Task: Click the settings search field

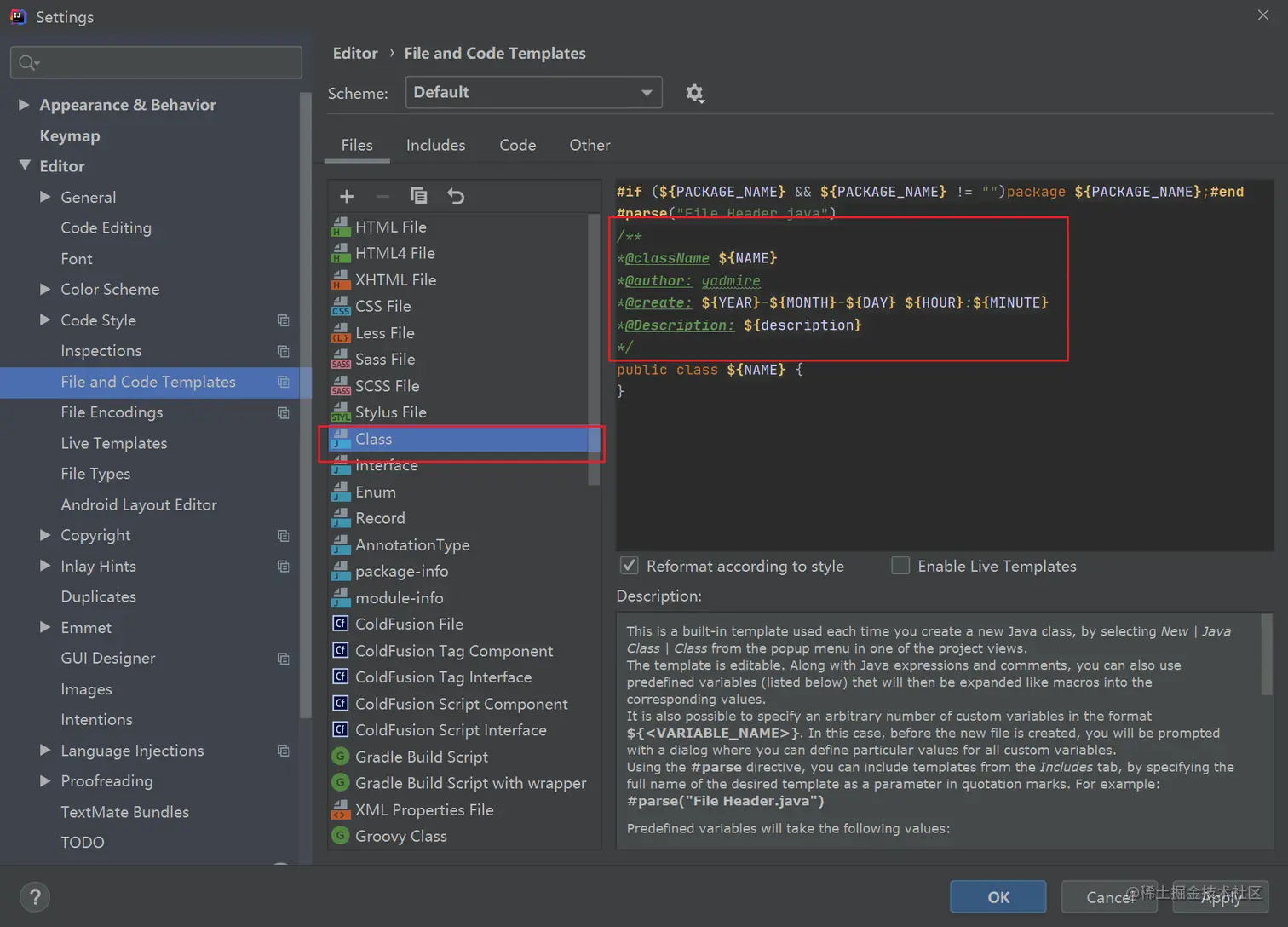Action: (156, 62)
